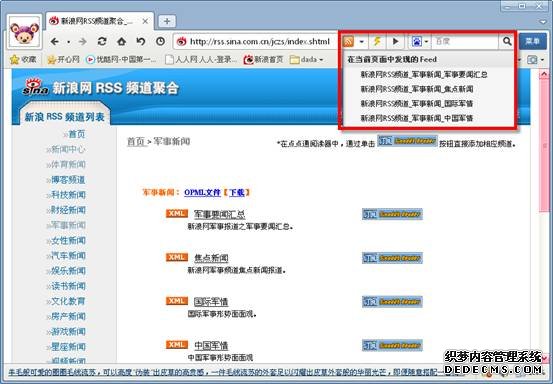Go back using the back arrow
Screen dimensions: 553x384
click(55, 42)
